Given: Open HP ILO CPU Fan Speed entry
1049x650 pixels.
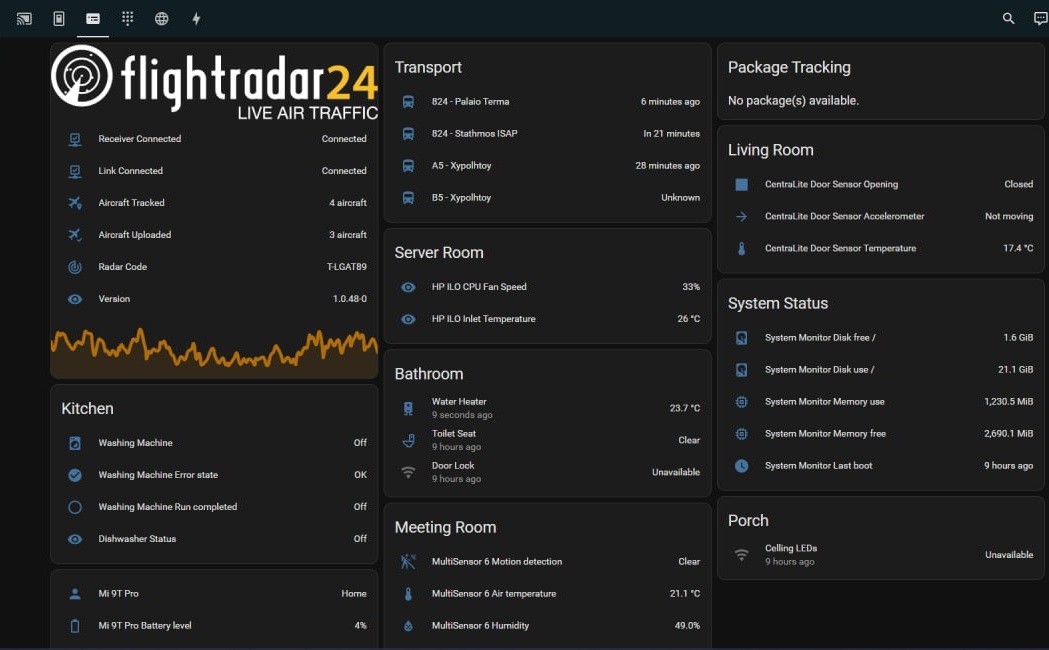Looking at the screenshot, I should coord(547,287).
